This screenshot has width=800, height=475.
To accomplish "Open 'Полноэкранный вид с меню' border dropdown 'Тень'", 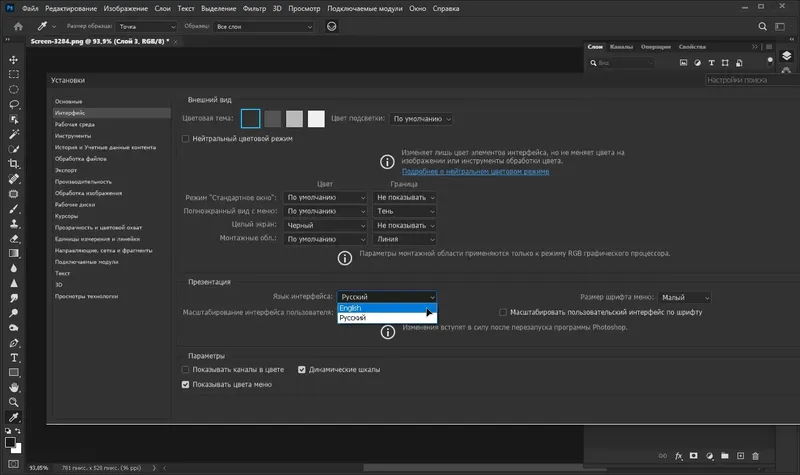I will [405, 211].
